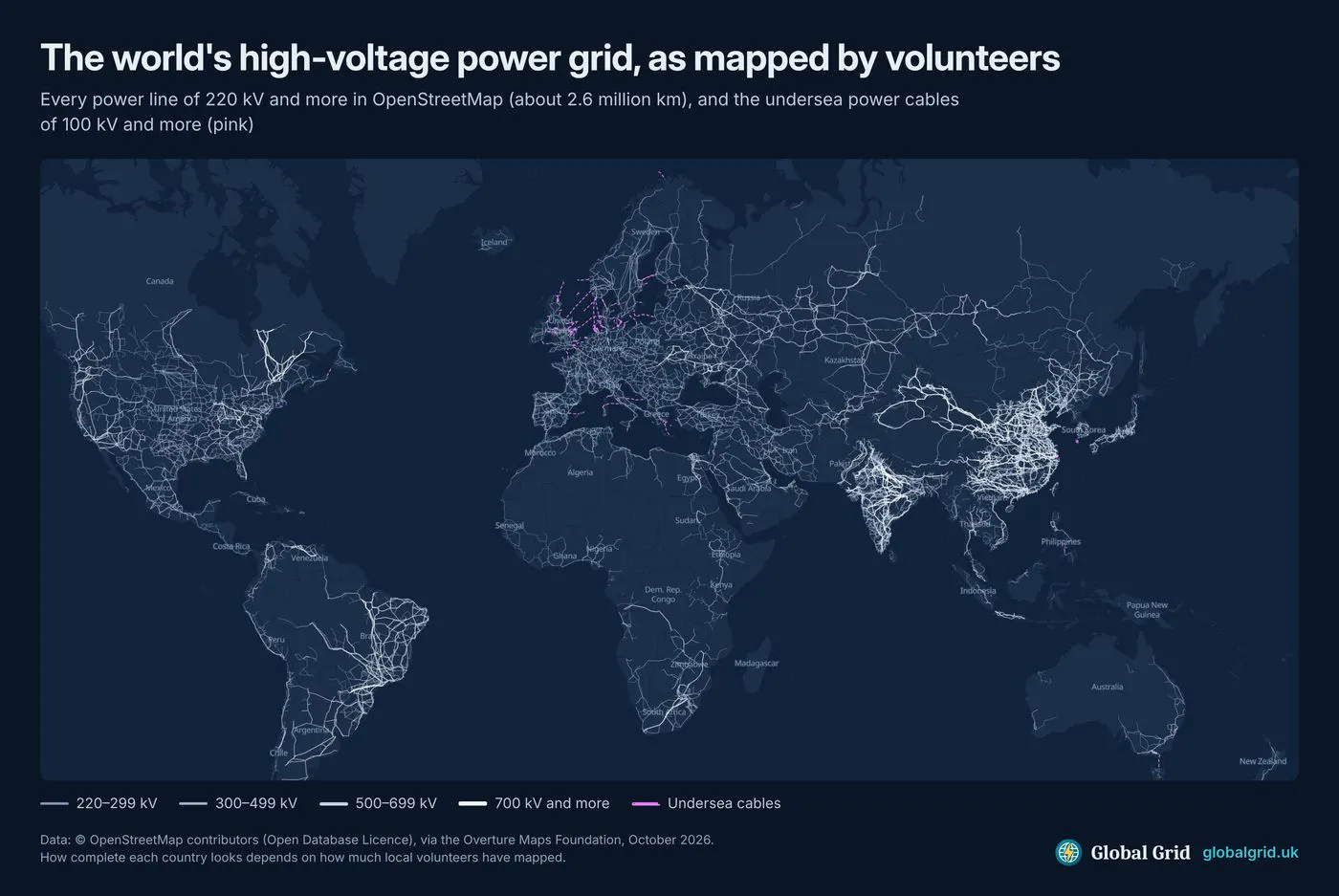
Task: Click the Zimbabwe map label
Action: (x=691, y=664)
